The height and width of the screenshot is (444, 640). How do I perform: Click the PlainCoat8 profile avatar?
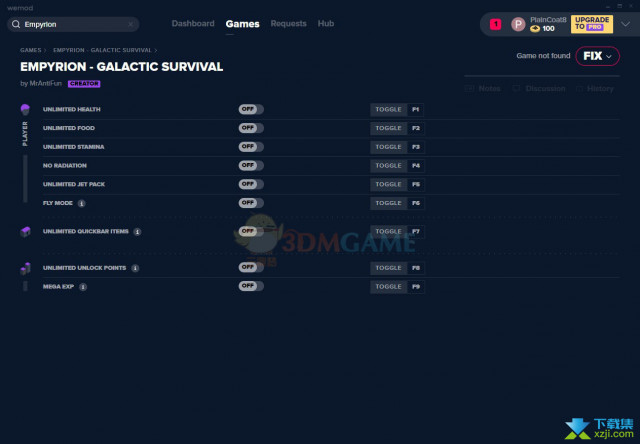518,24
